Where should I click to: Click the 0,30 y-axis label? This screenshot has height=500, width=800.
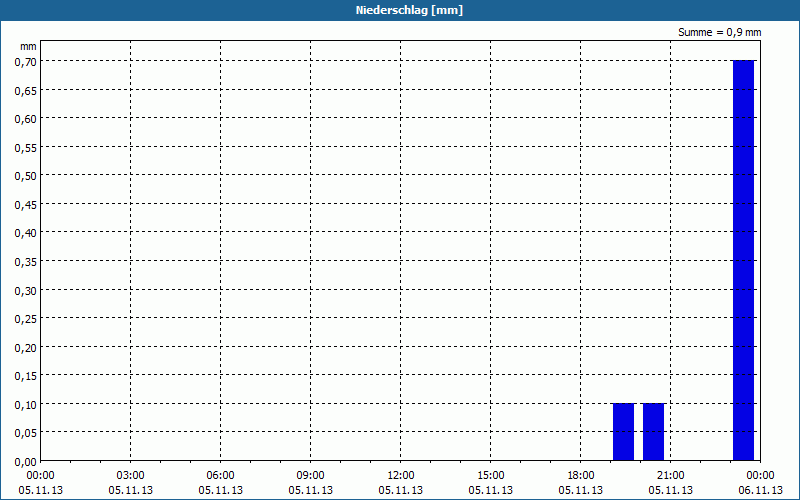click(x=26, y=290)
